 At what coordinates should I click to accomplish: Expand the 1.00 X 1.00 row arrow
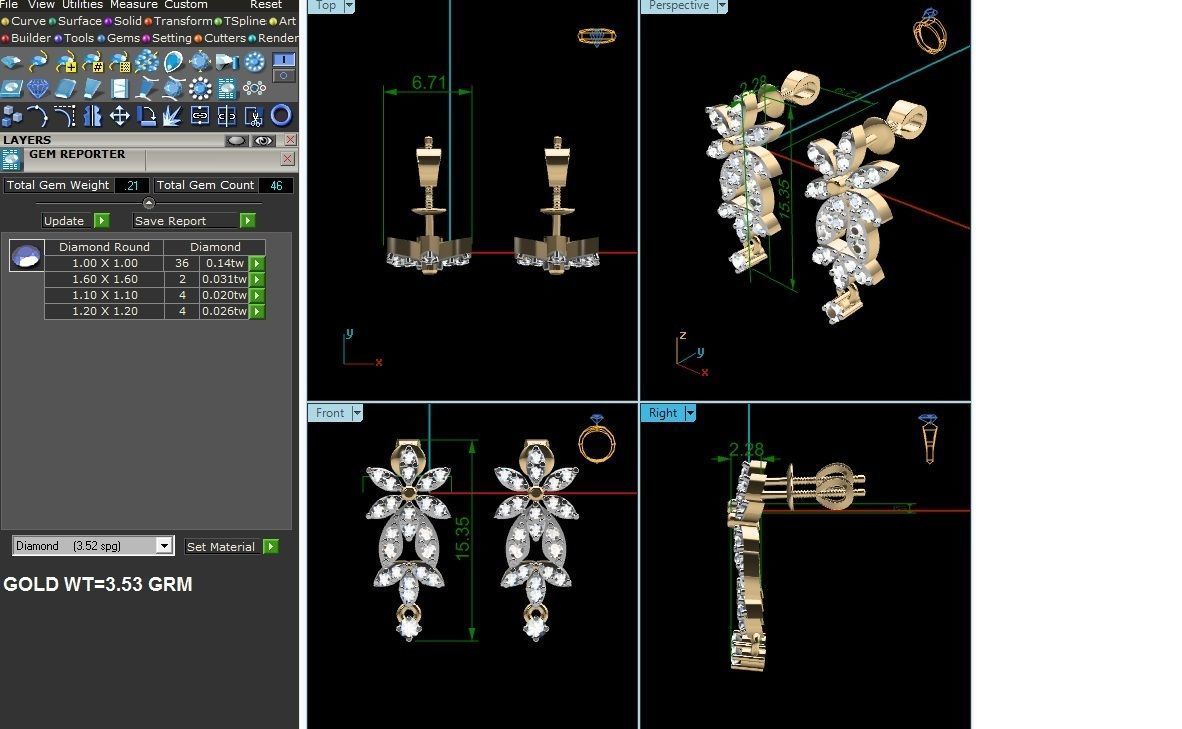coord(257,263)
